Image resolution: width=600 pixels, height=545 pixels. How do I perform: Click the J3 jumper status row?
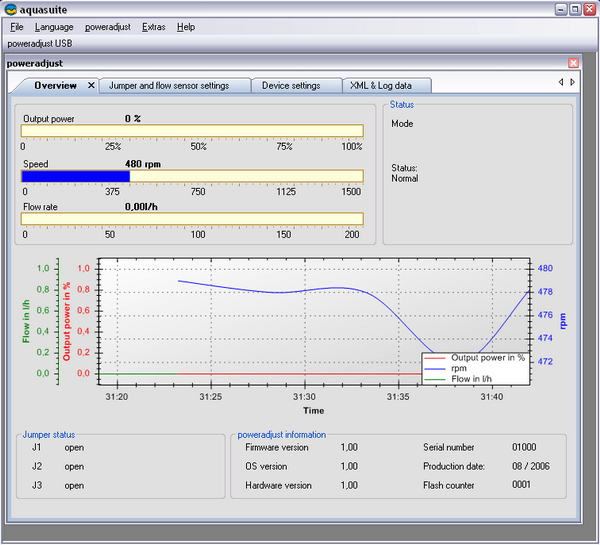click(58, 485)
